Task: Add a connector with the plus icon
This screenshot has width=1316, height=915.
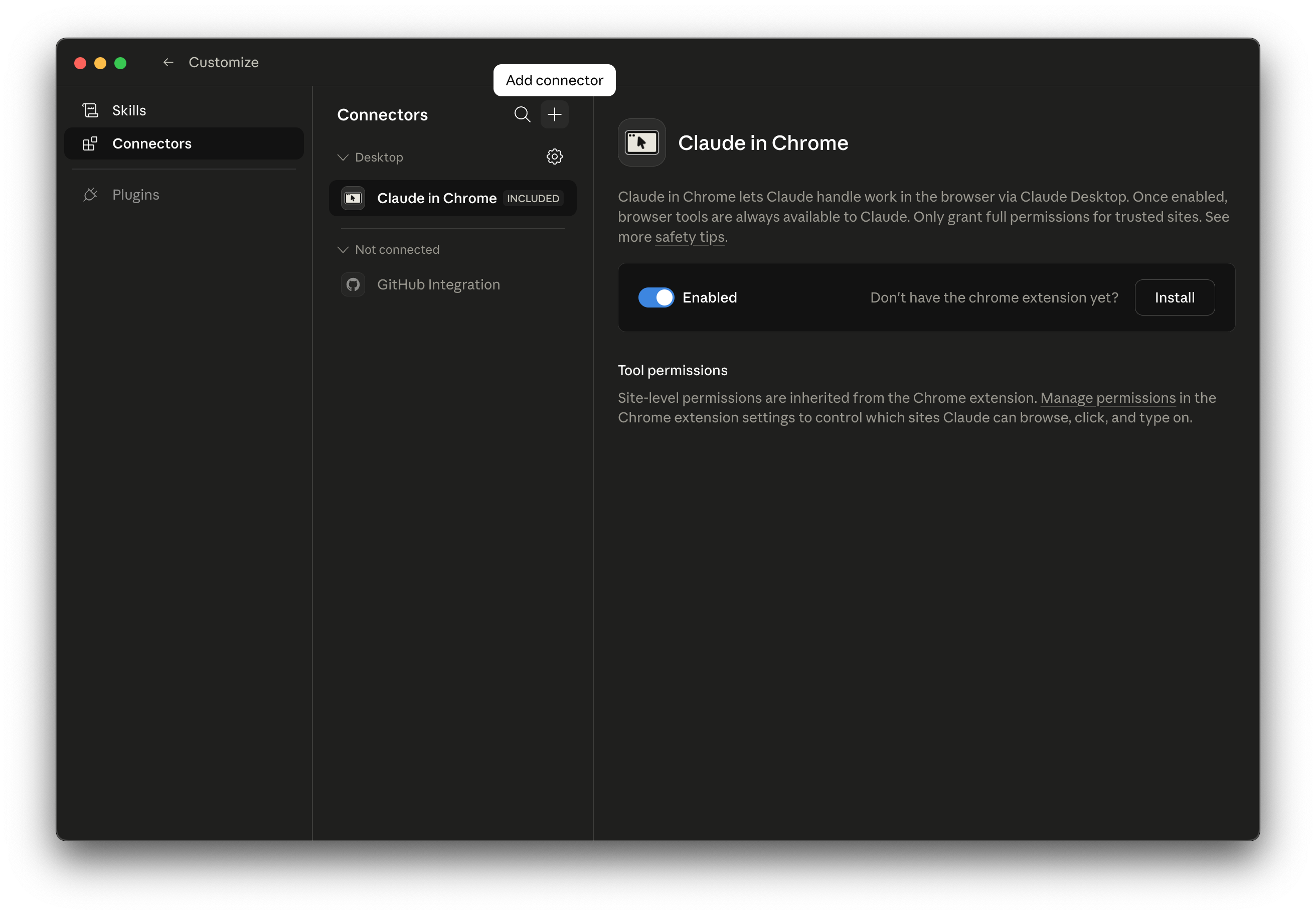Action: [554, 114]
